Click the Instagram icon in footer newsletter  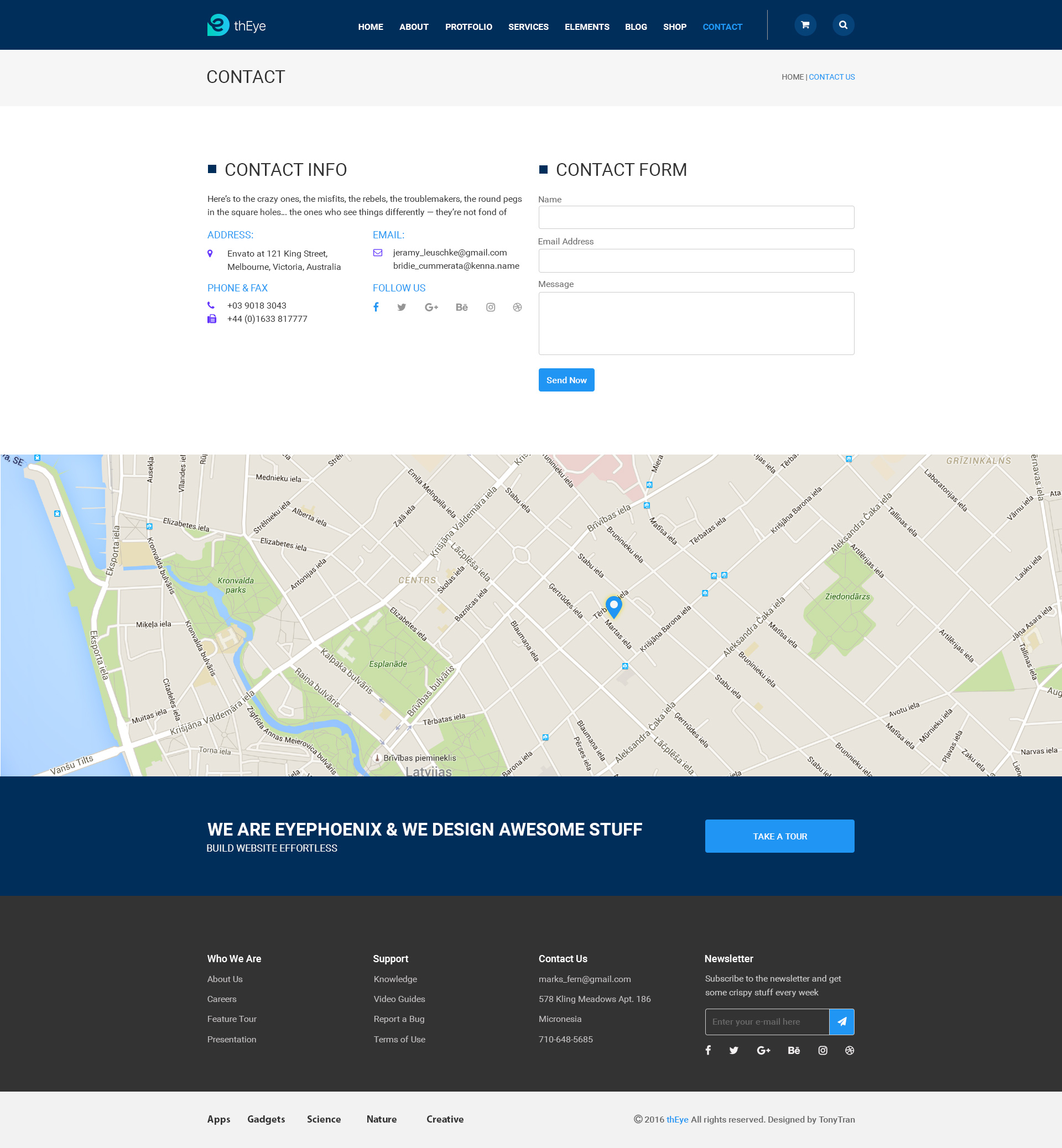tap(822, 1050)
